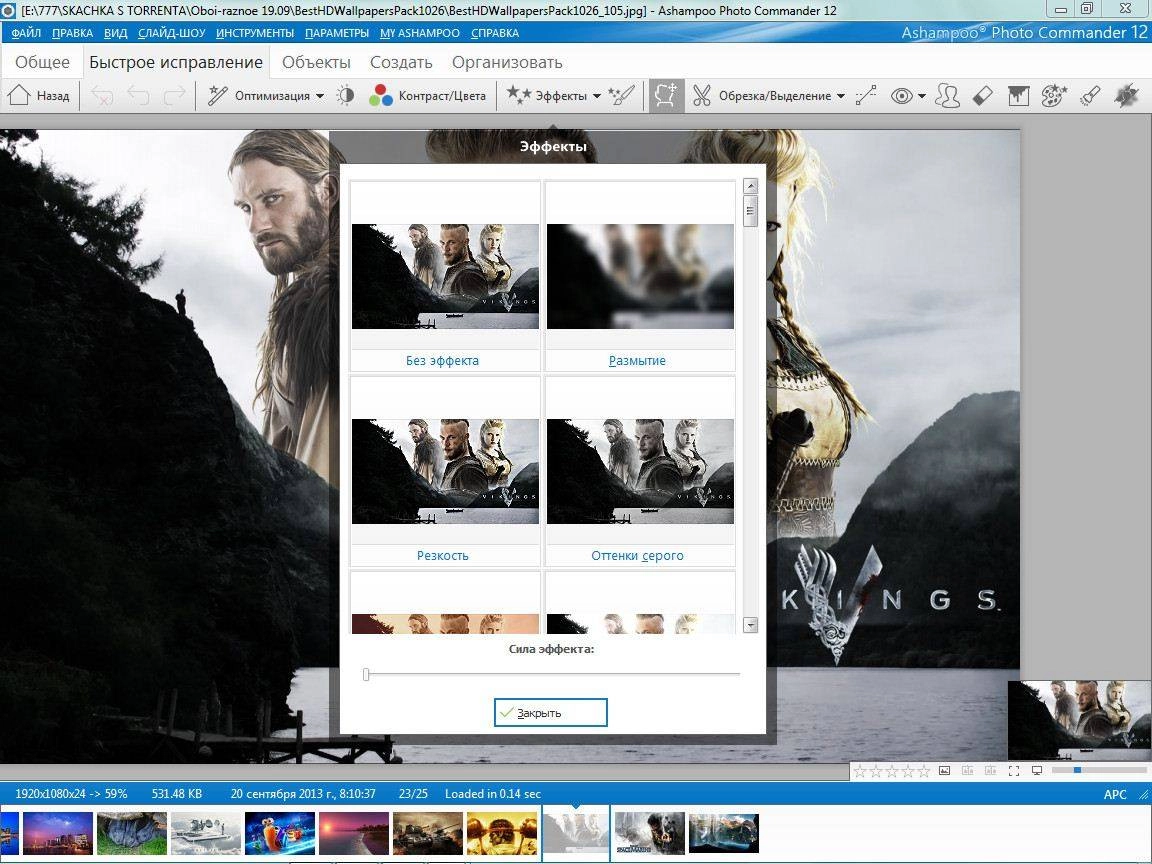1152x864 pixels.
Task: Open the СЛАЙД-ШОУ menu
Action: 171,33
